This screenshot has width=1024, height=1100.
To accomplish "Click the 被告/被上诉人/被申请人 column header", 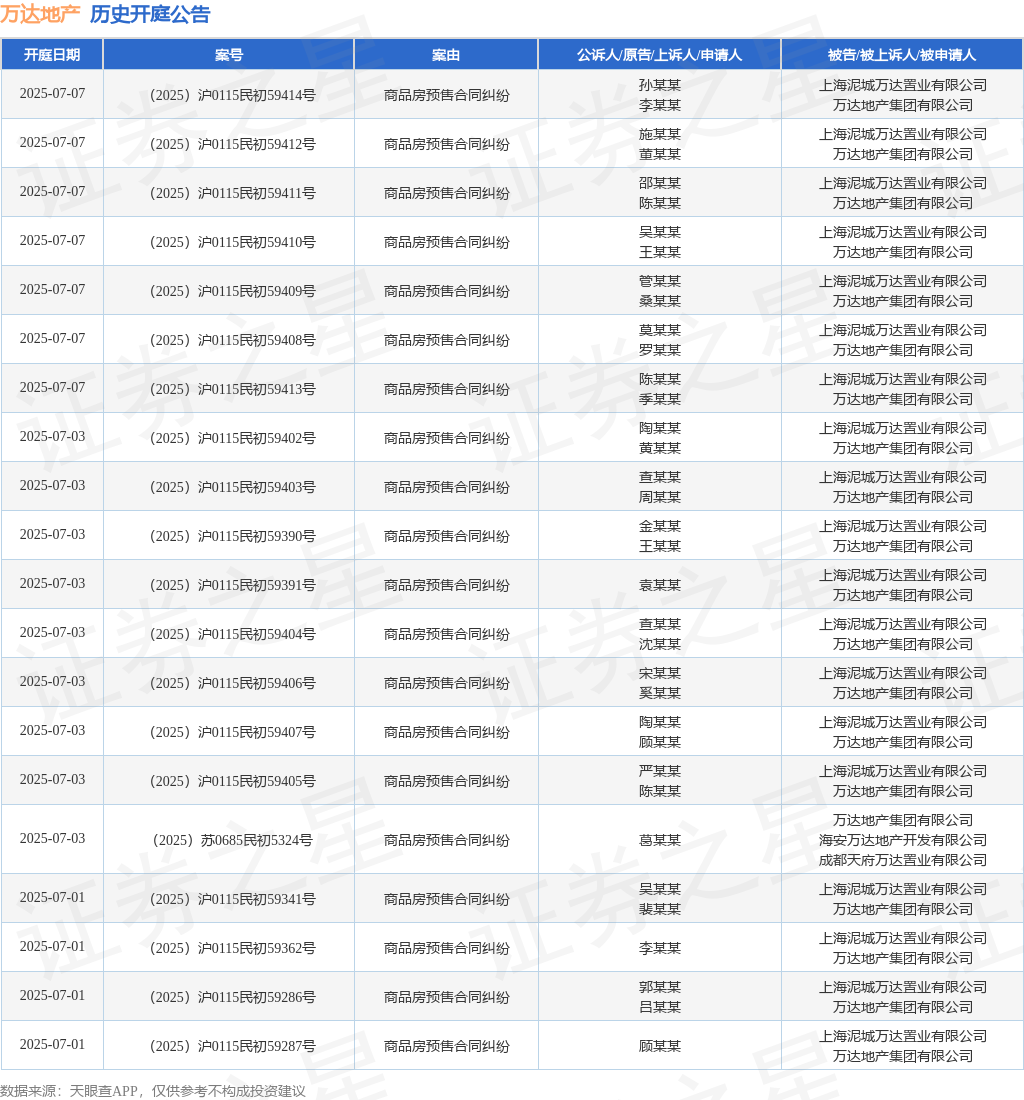I will [902, 55].
